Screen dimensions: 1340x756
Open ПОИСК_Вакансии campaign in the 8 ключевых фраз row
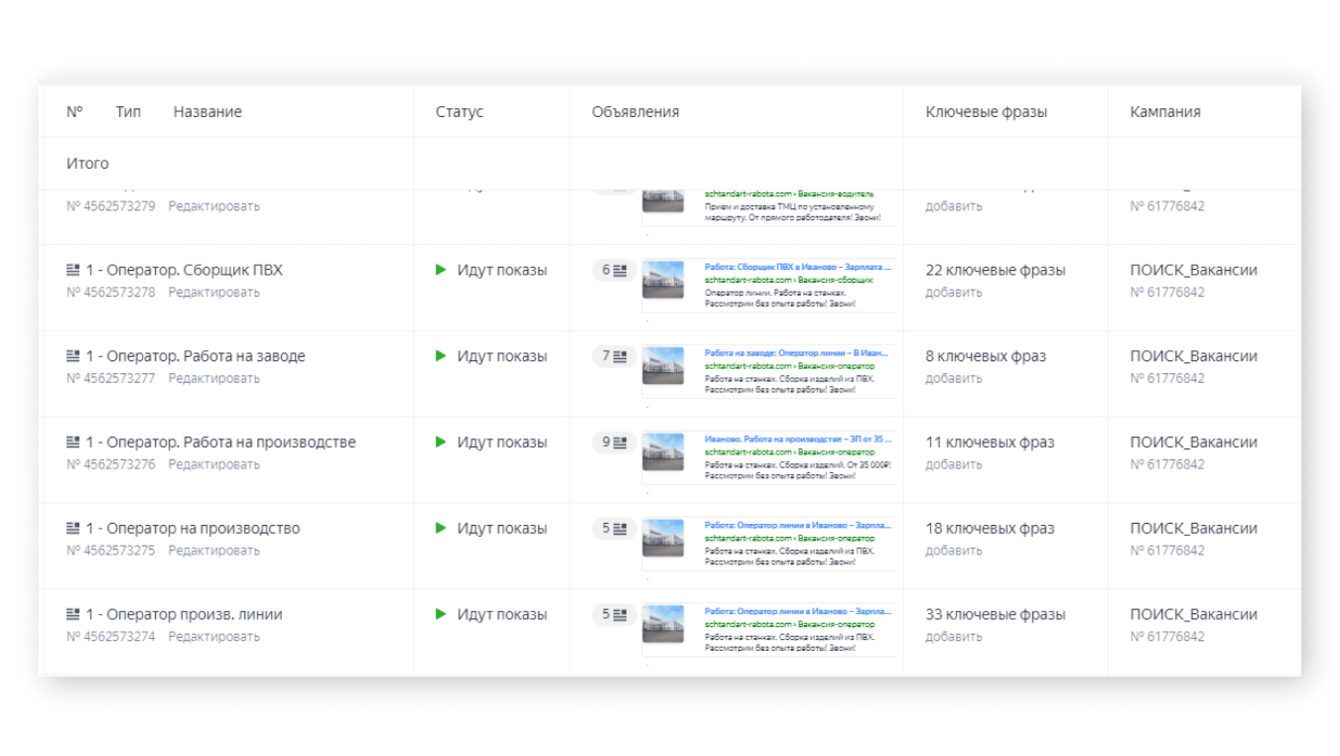[1193, 356]
